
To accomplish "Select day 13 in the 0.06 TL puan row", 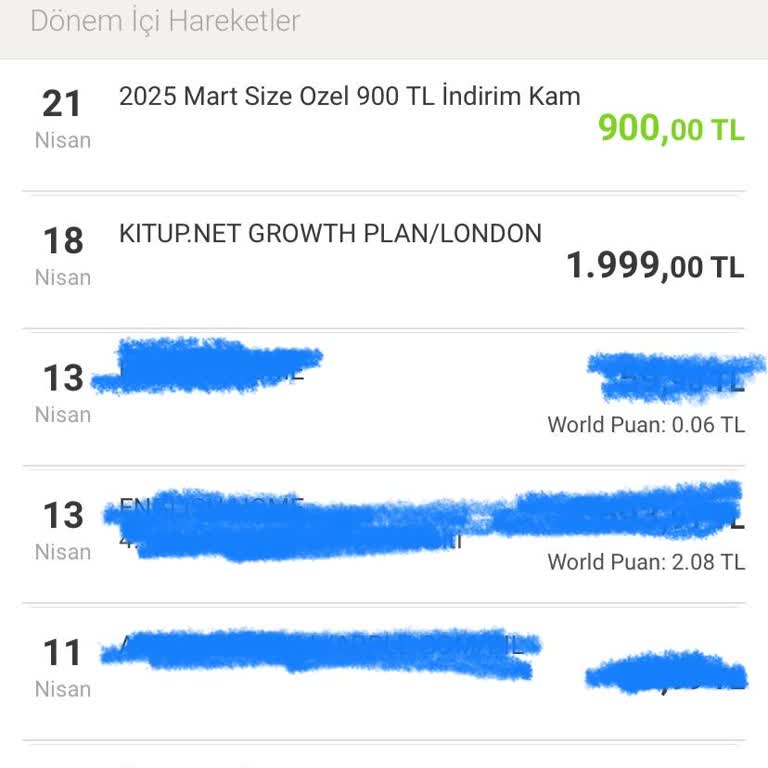I will pos(62,378).
